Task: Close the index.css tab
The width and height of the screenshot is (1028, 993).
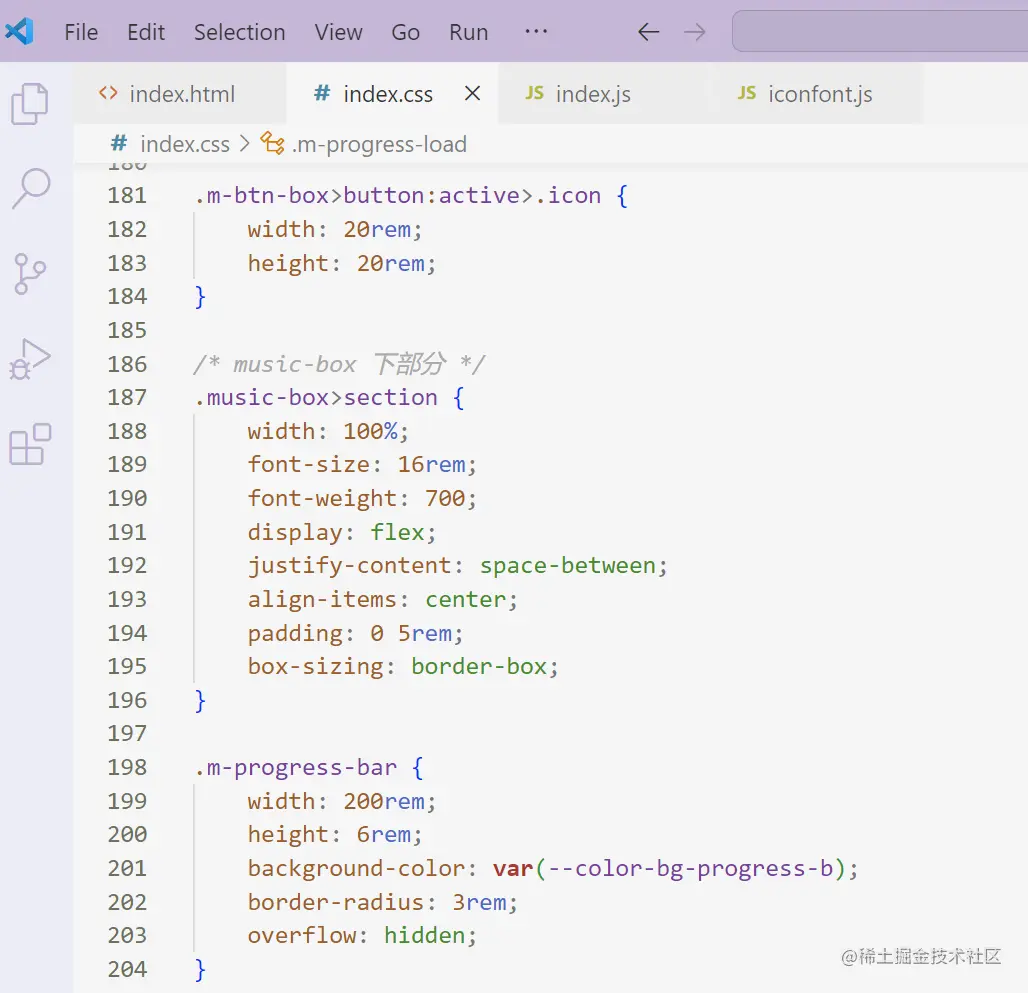Action: coord(472,94)
